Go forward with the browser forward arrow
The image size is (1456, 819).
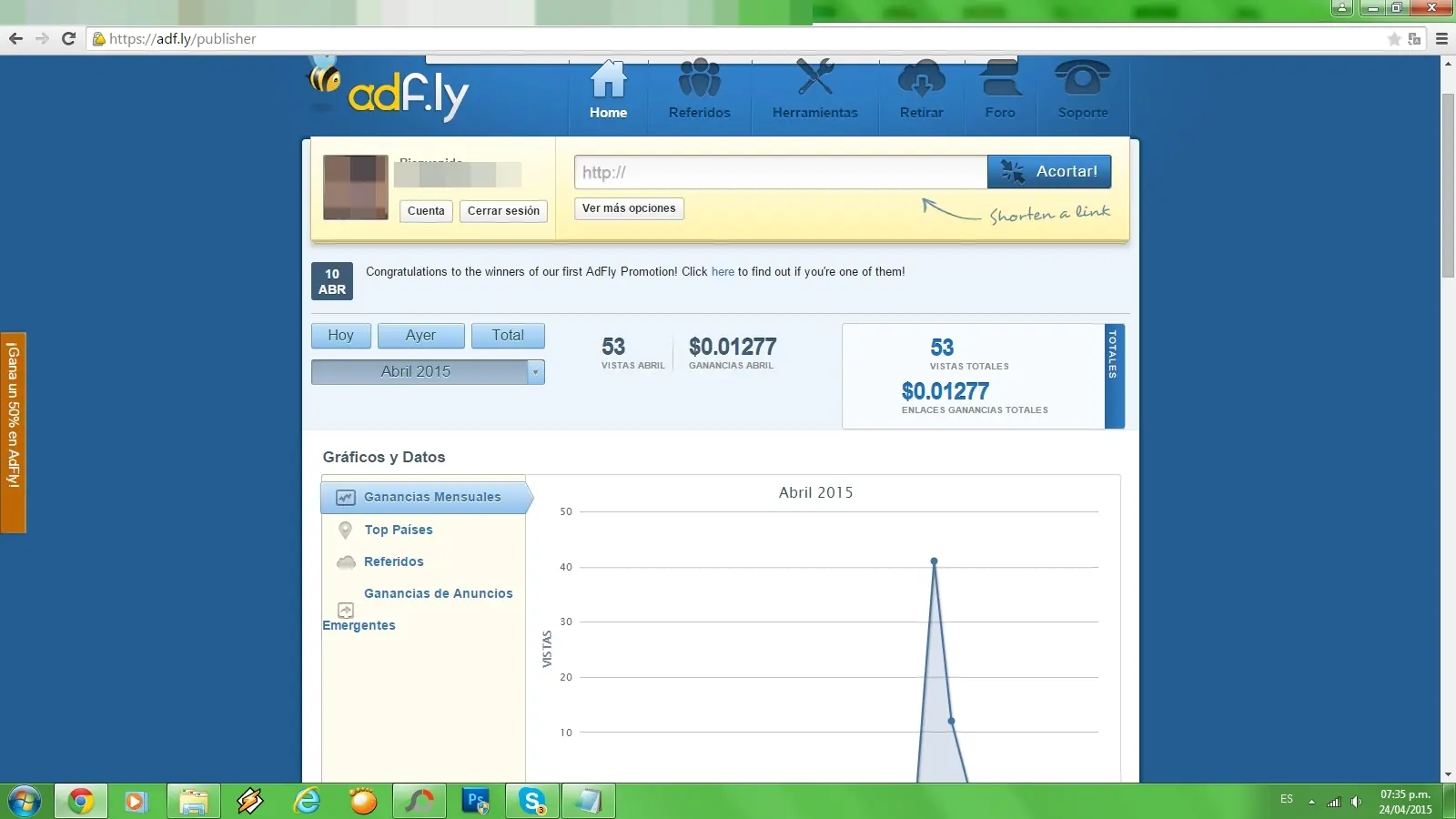coord(42,38)
